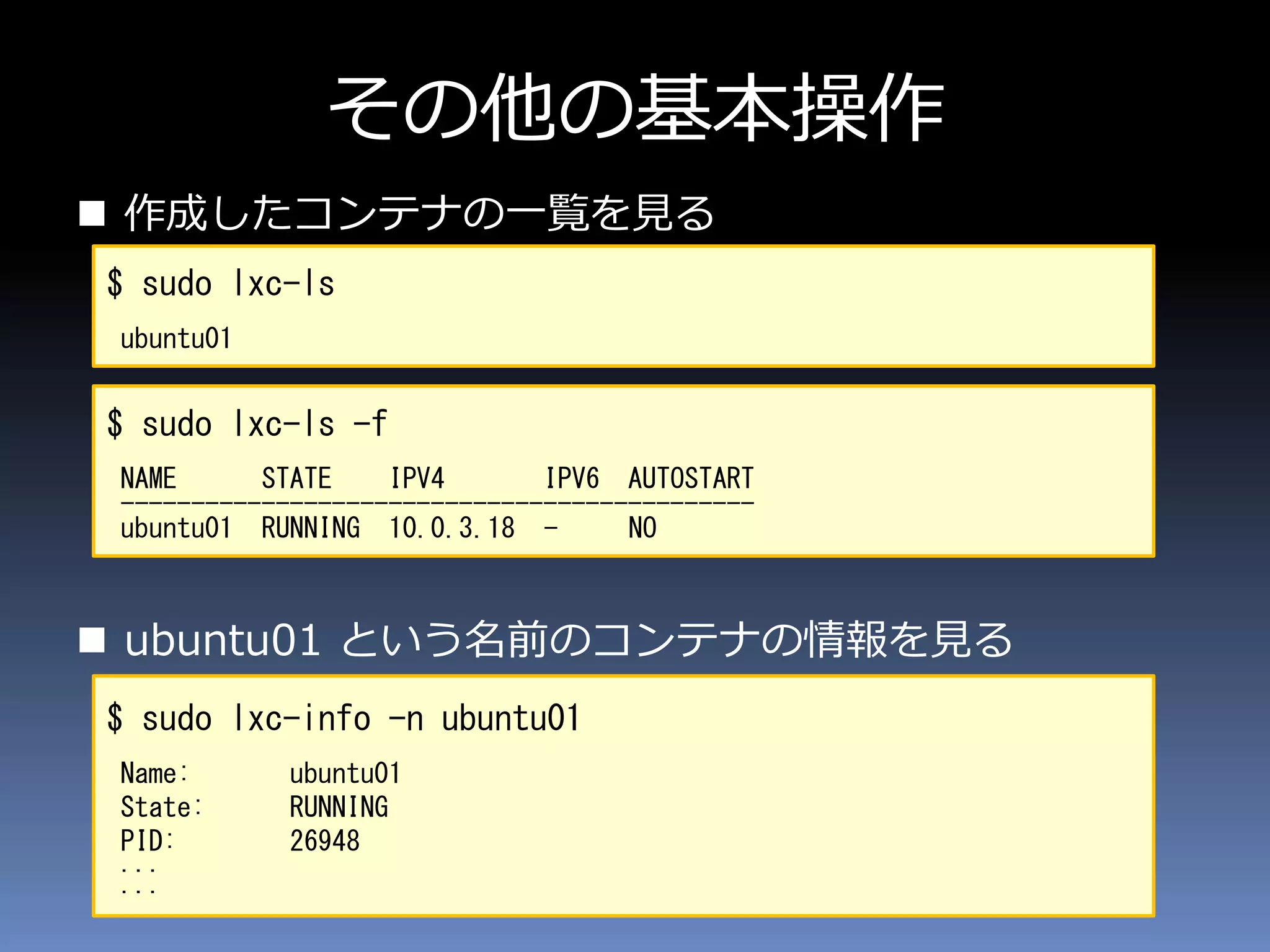Click the PID value 26948
The width and height of the screenshot is (1270, 952).
point(325,841)
